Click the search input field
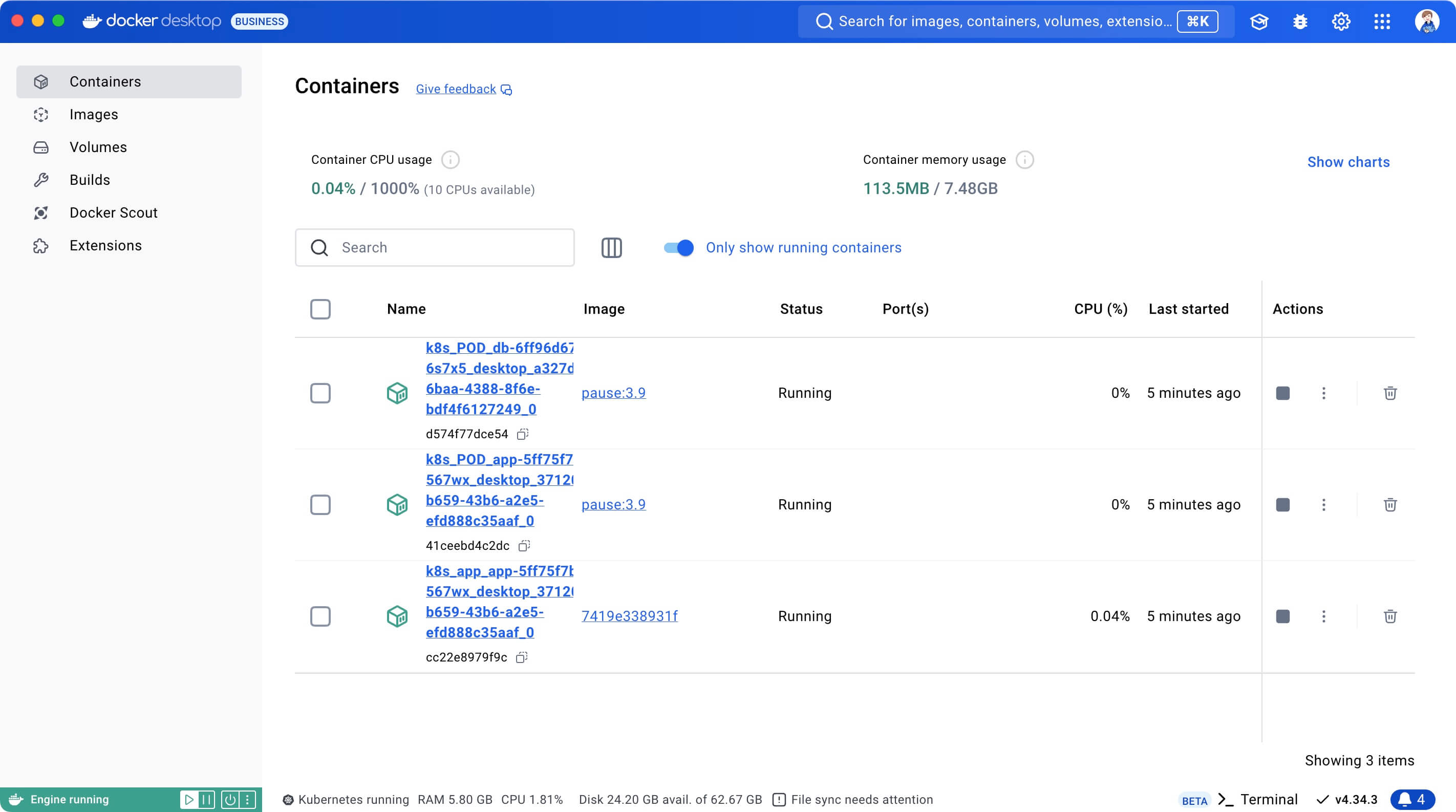 click(434, 247)
